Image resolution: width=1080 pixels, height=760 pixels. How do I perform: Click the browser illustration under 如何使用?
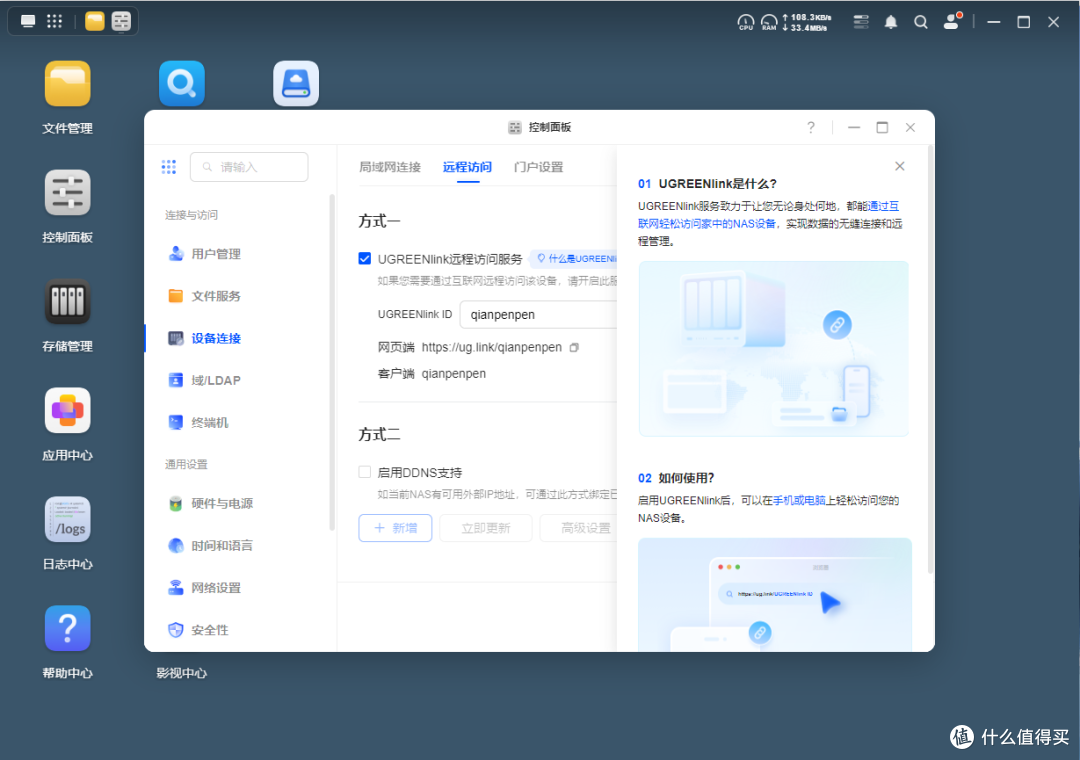coord(775,595)
